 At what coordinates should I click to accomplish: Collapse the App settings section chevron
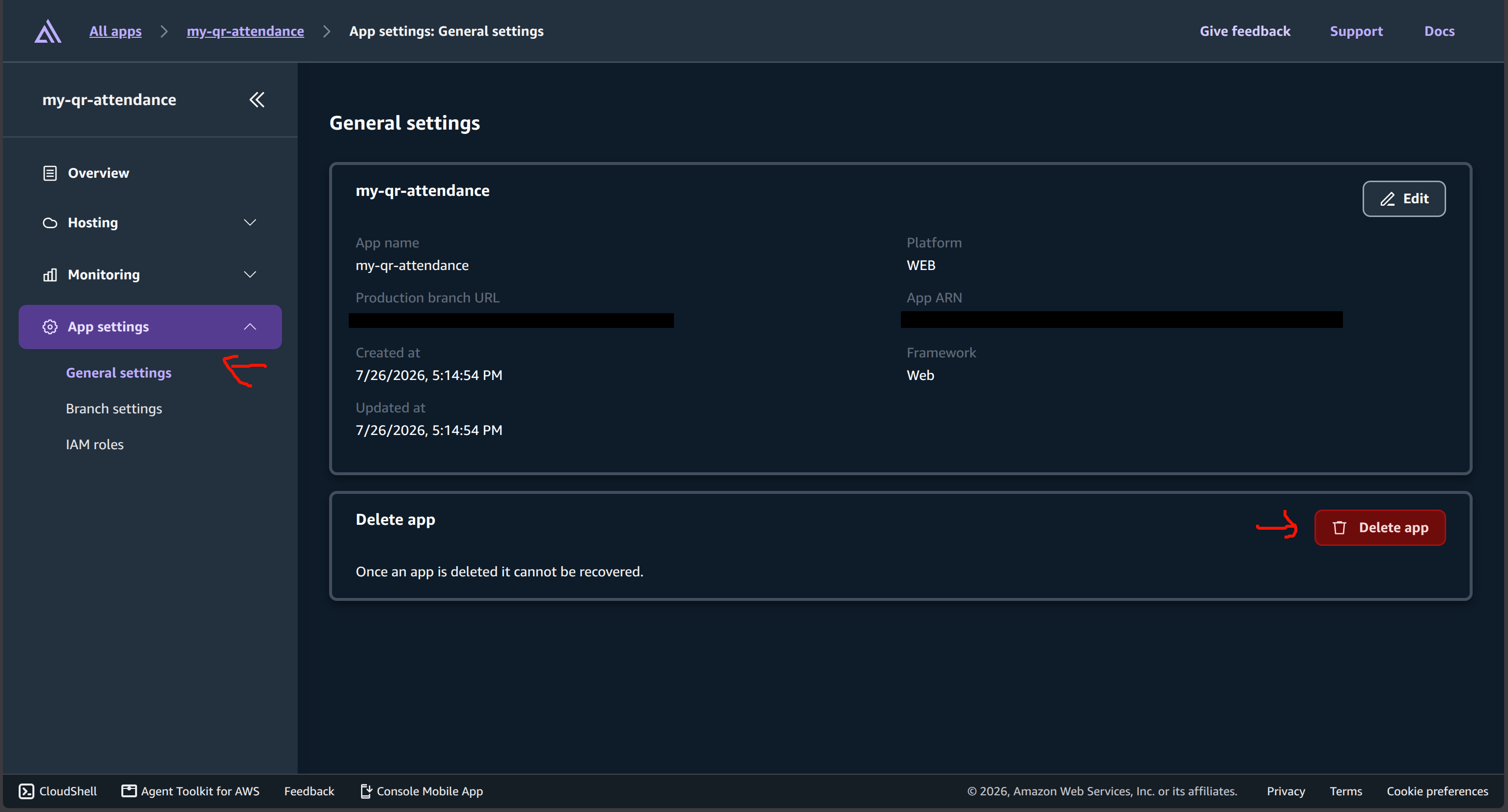coord(250,327)
